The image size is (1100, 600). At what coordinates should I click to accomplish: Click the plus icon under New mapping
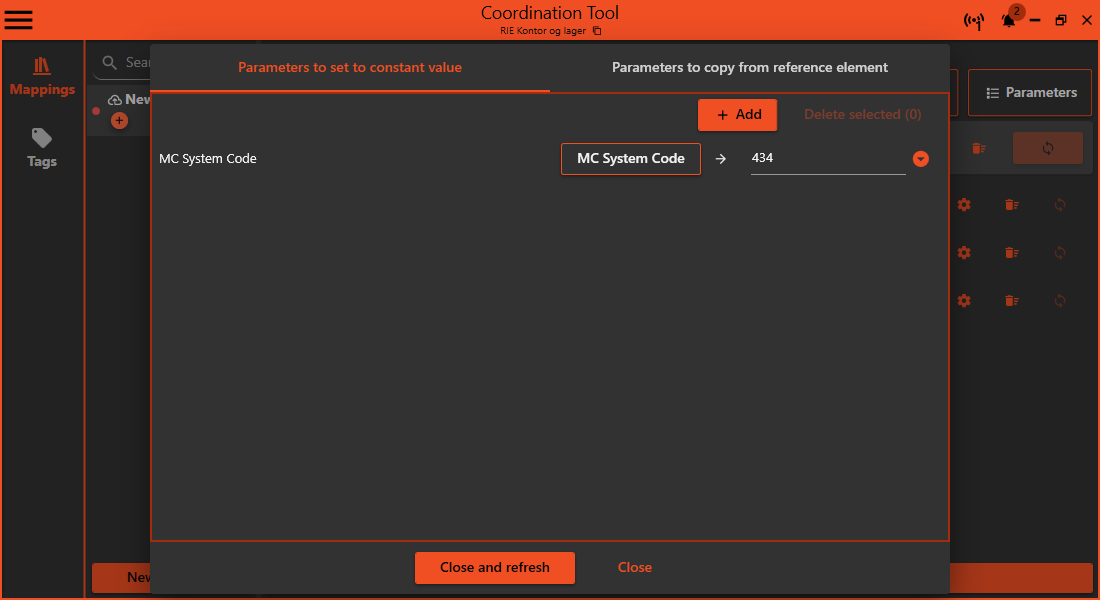pyautogui.click(x=119, y=120)
